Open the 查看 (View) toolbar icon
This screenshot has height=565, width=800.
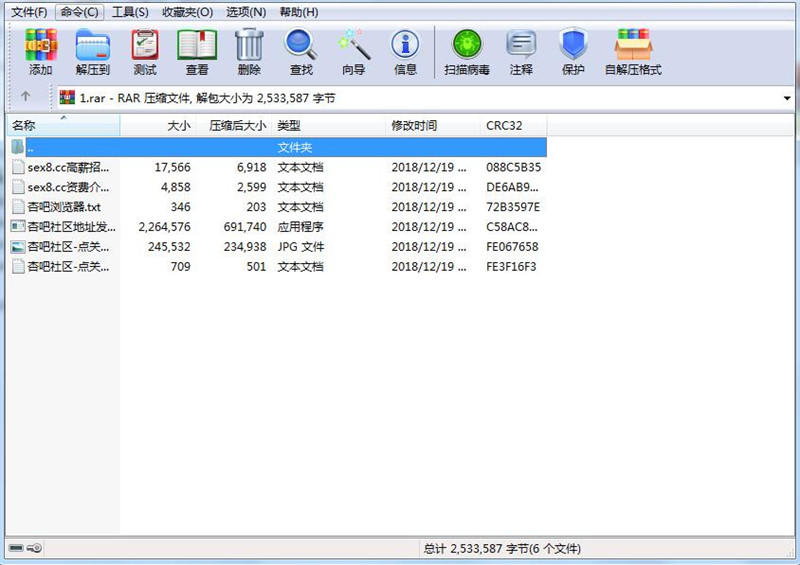click(197, 45)
